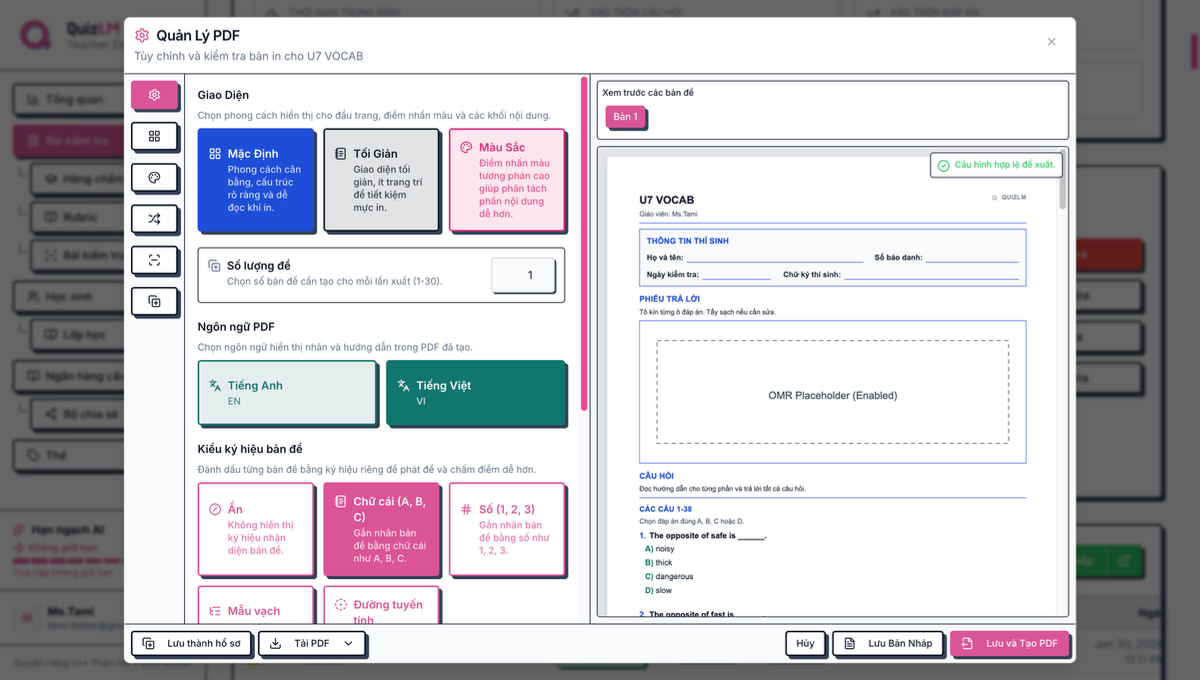Save a draft with 'Lưu Bản Nháp'
1200x680 pixels.
pyautogui.click(x=888, y=644)
